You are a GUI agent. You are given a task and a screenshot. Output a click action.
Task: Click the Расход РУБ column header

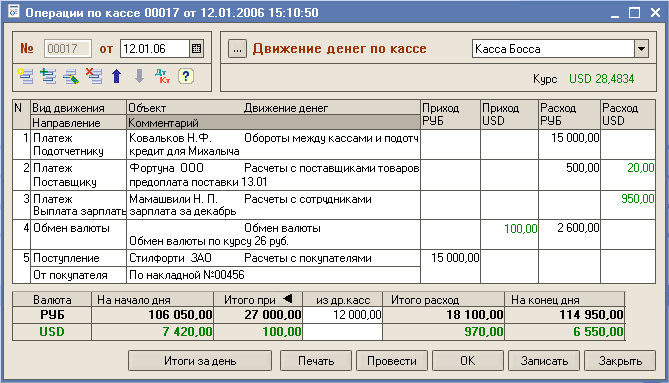pos(570,115)
